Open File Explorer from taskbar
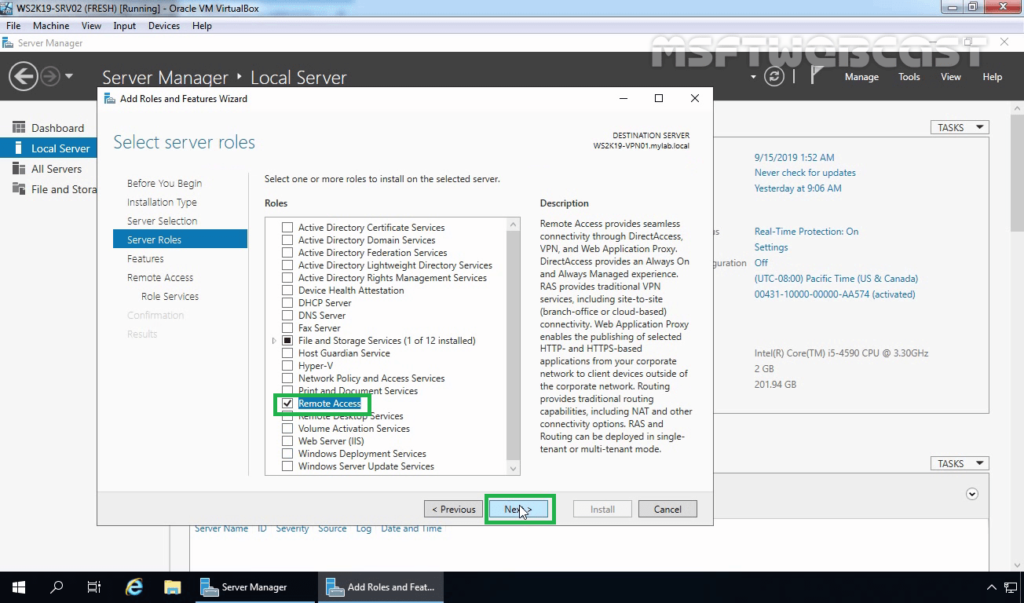 click(x=172, y=587)
